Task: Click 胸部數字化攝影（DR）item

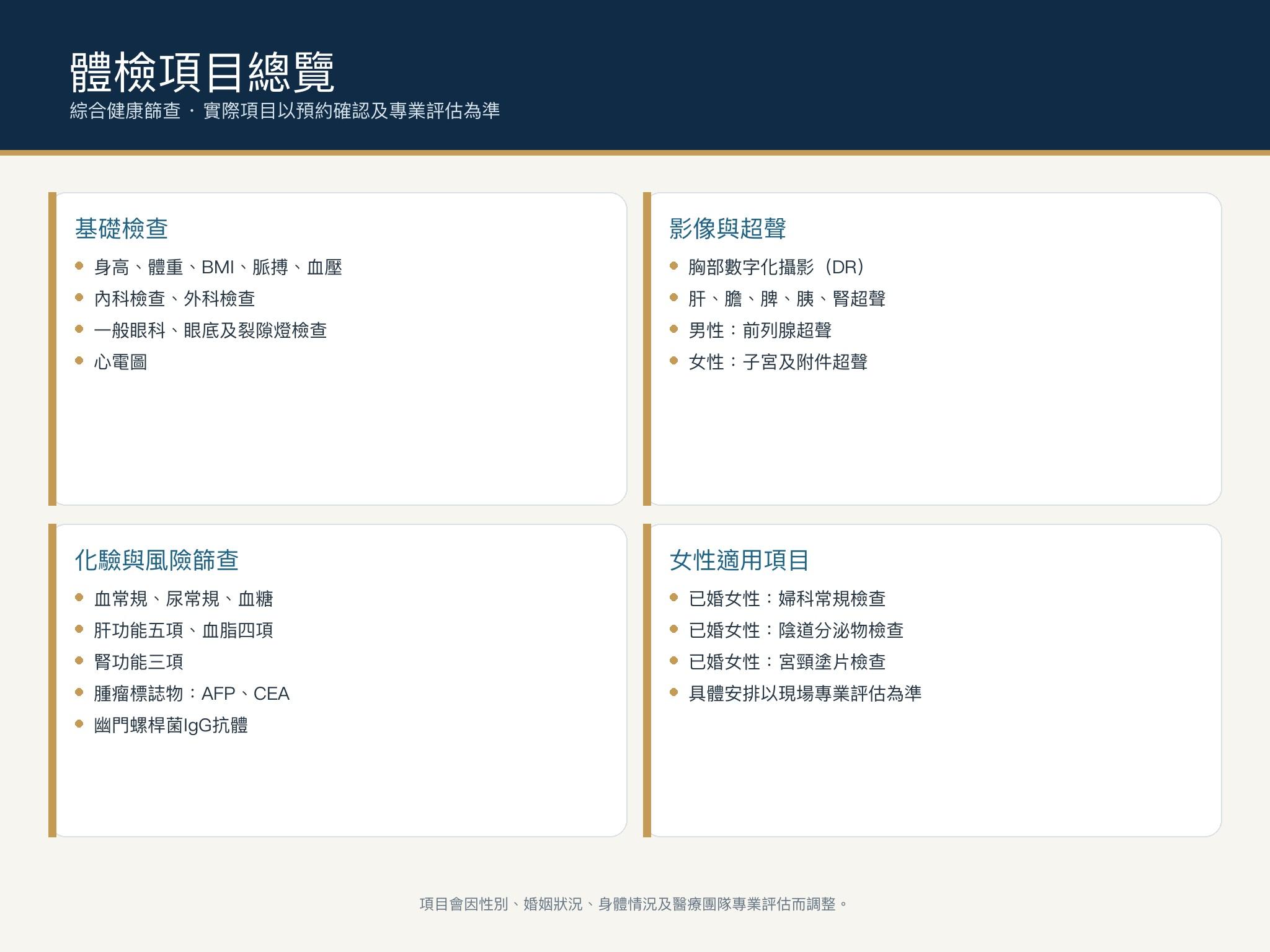Action: pyautogui.click(x=776, y=267)
